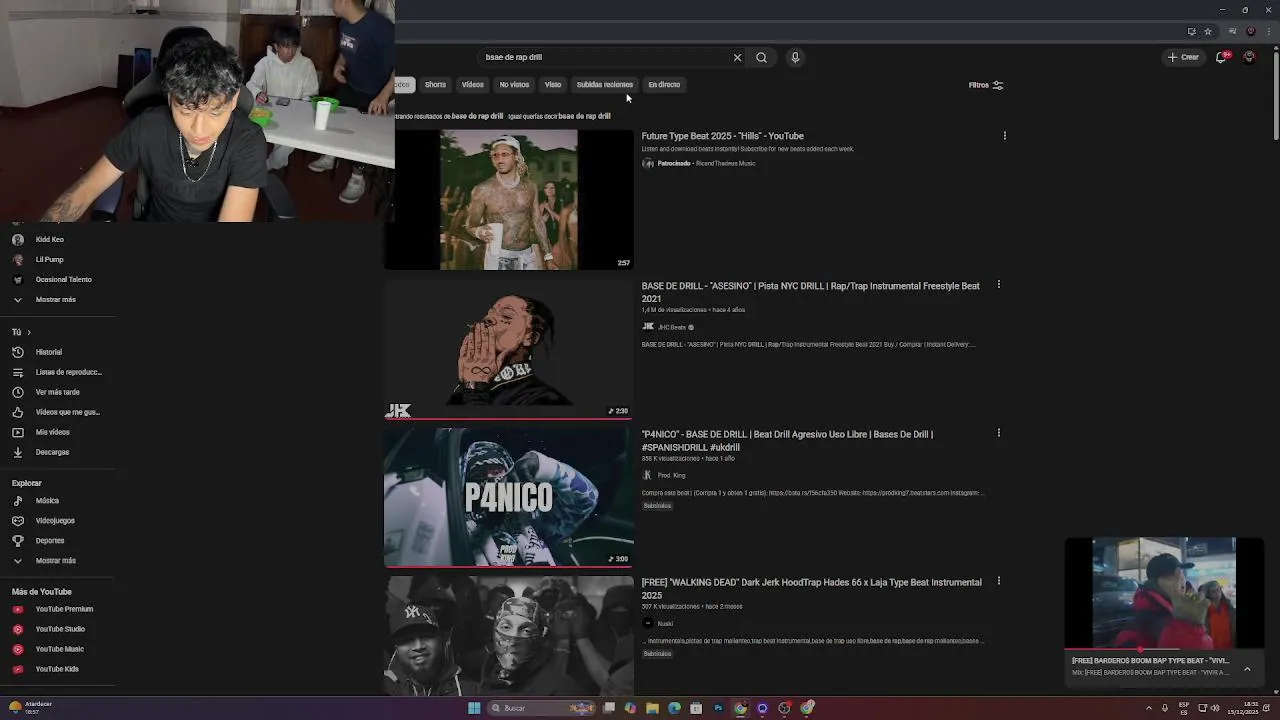The width and height of the screenshot is (1280, 720).
Task: Bookmark page with the star icon
Action: point(1208,31)
